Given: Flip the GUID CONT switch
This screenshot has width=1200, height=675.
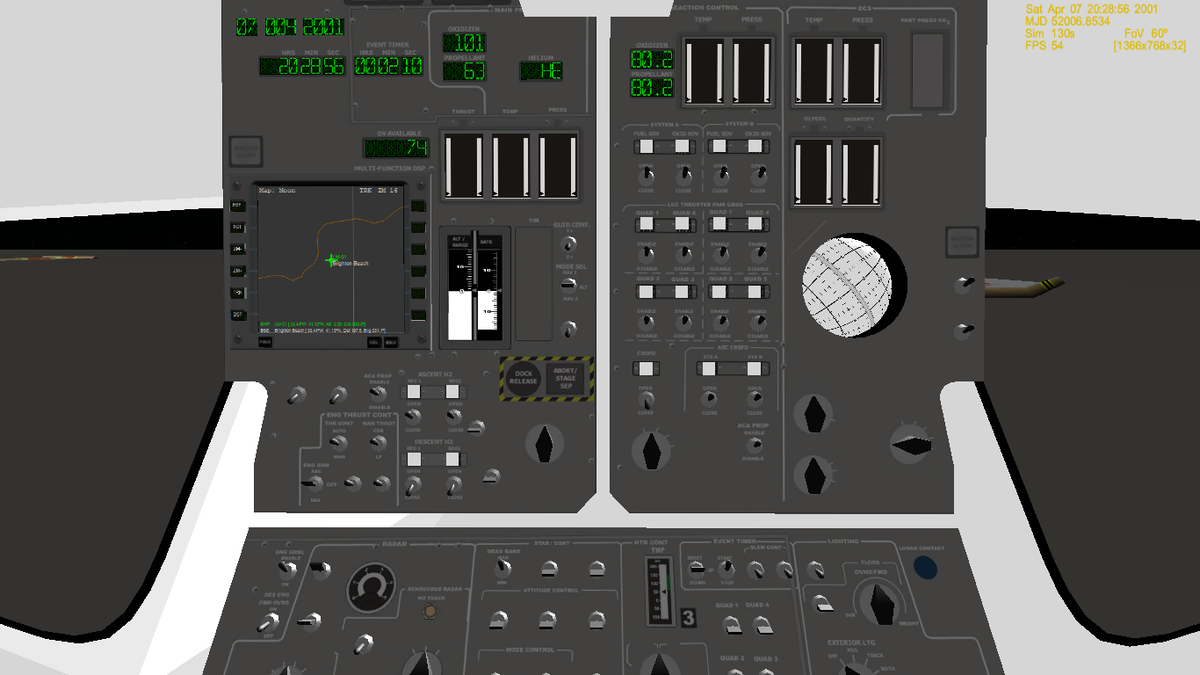Looking at the screenshot, I should point(570,243).
